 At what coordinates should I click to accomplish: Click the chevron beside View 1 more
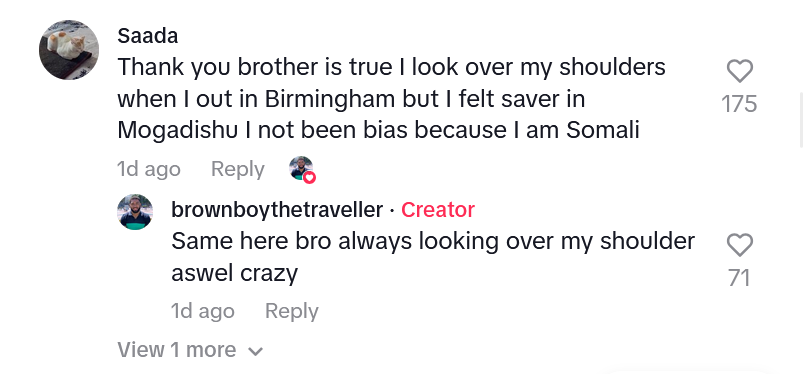point(255,351)
